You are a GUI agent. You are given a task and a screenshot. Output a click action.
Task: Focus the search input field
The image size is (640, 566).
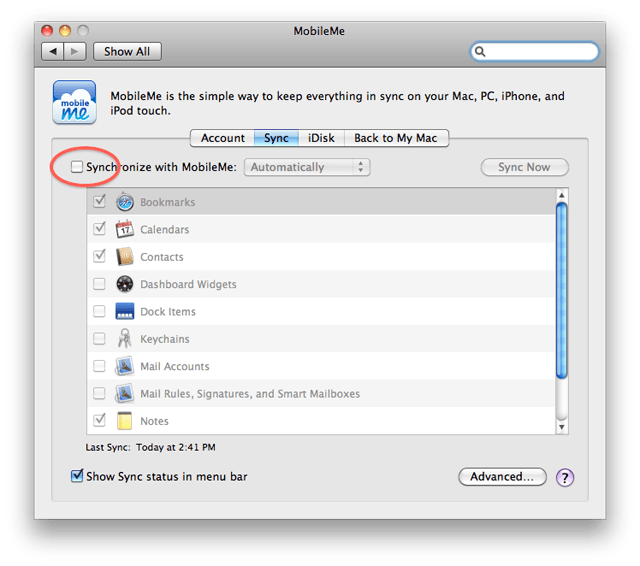(x=535, y=51)
